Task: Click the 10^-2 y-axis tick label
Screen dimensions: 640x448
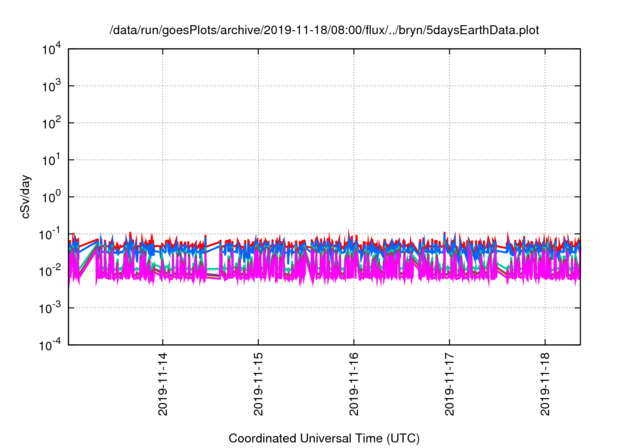Action: [50, 271]
